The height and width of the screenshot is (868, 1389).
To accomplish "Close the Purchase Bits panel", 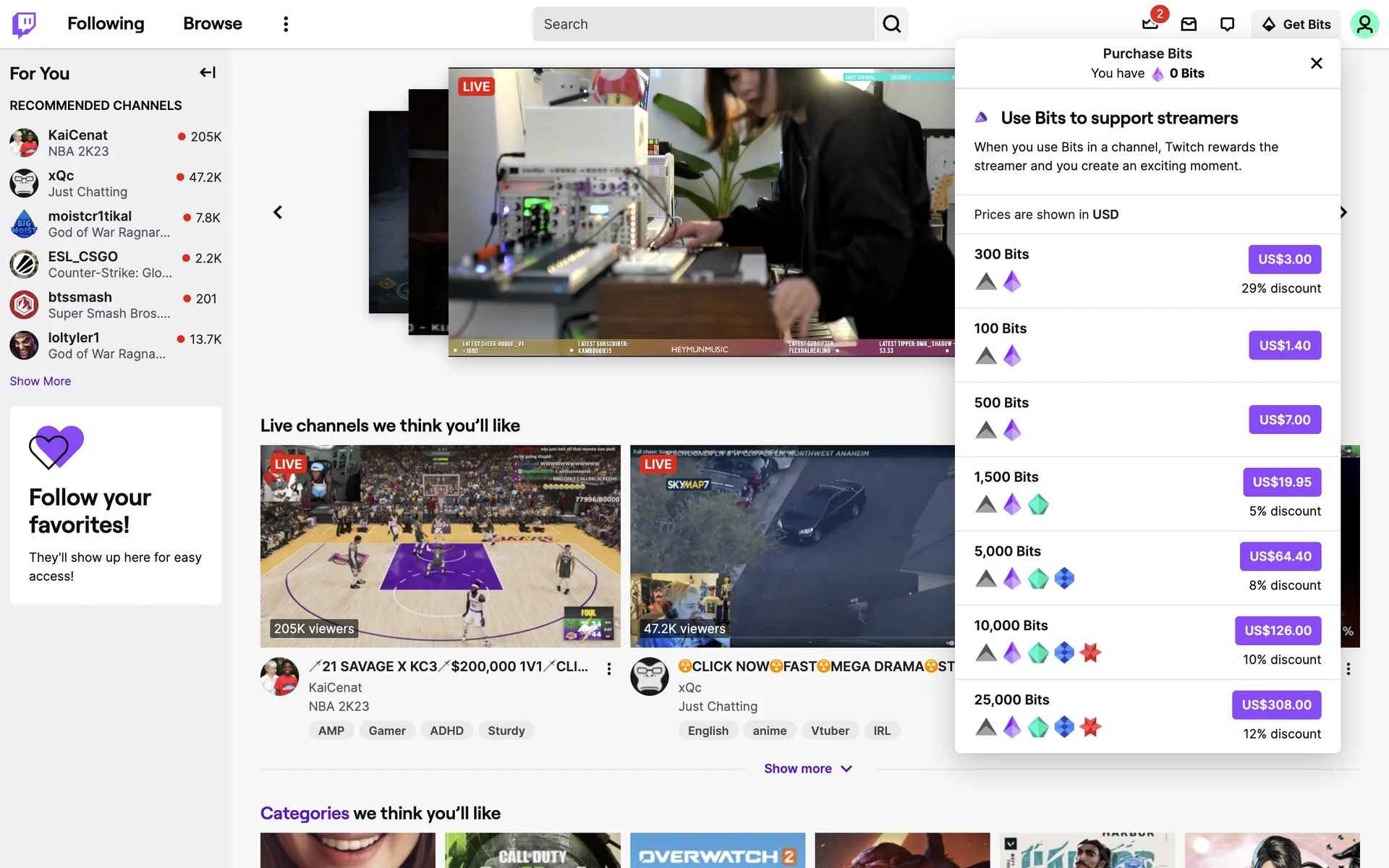I will tap(1316, 63).
